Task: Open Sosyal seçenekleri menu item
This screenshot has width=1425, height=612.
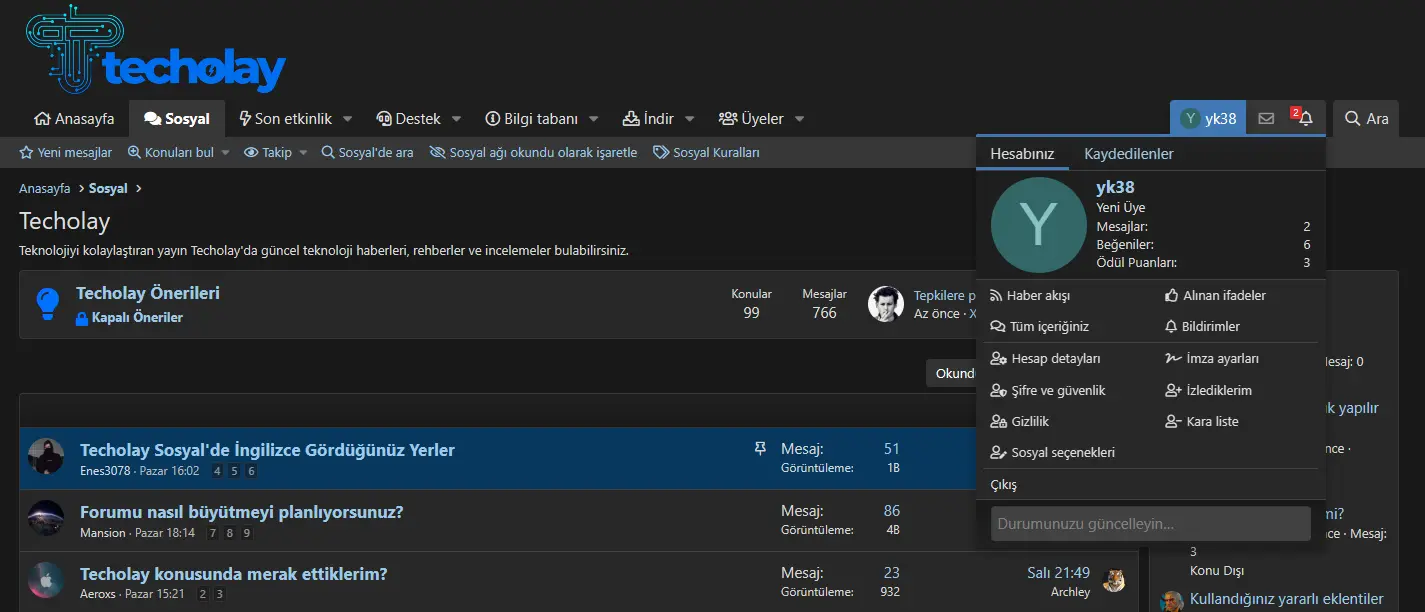Action: point(1052,453)
